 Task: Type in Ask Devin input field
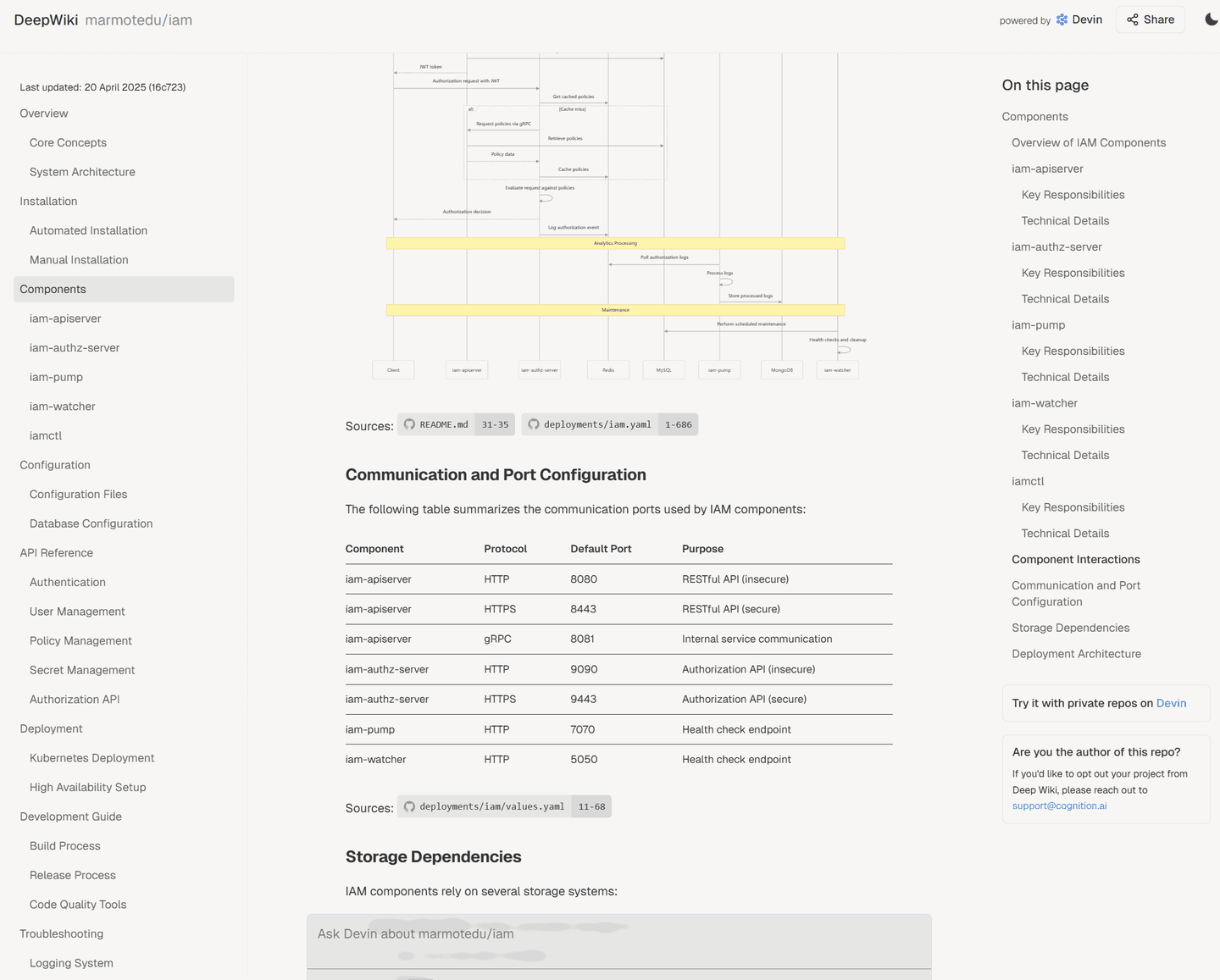point(618,934)
